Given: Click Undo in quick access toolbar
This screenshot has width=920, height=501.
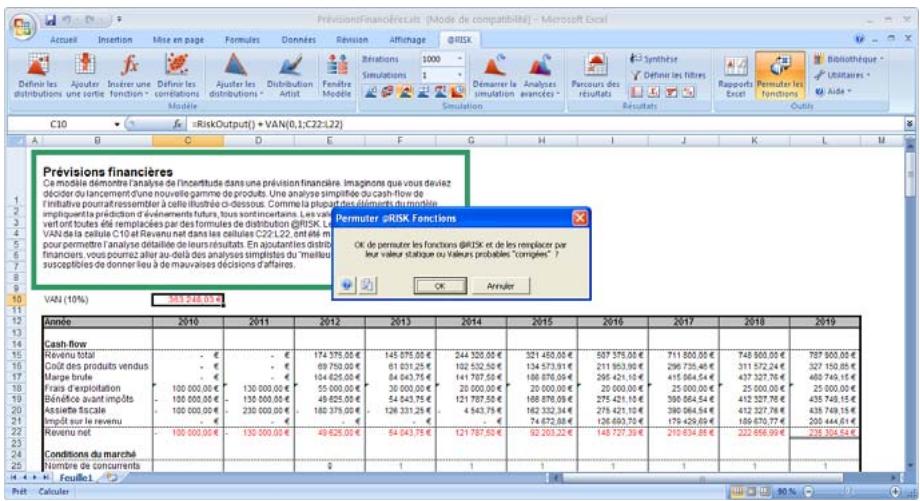Looking at the screenshot, I should pos(67,20).
